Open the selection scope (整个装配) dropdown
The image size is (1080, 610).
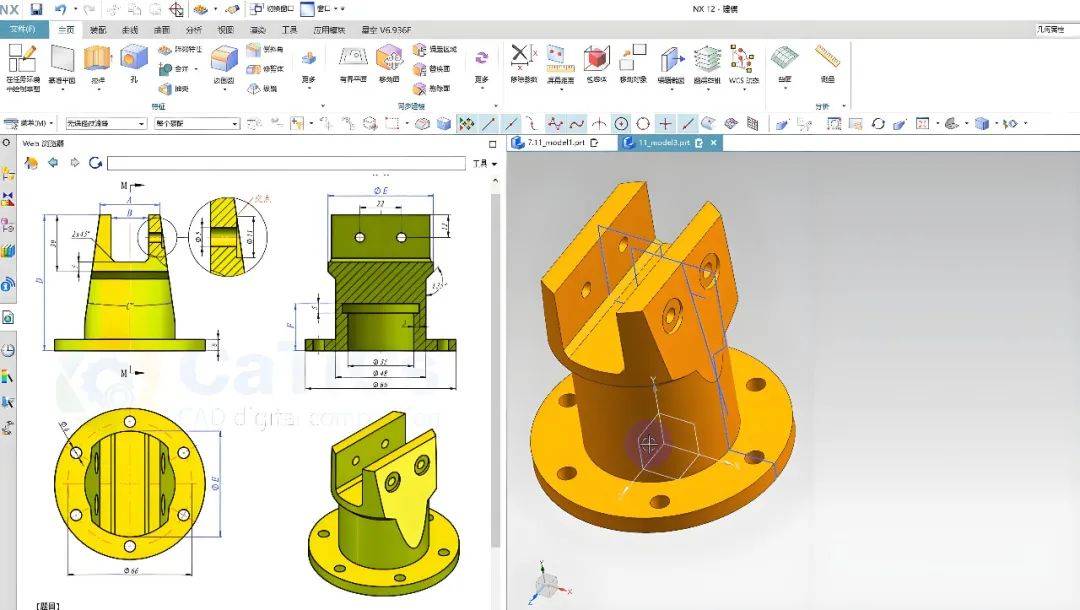pyautogui.click(x=196, y=124)
